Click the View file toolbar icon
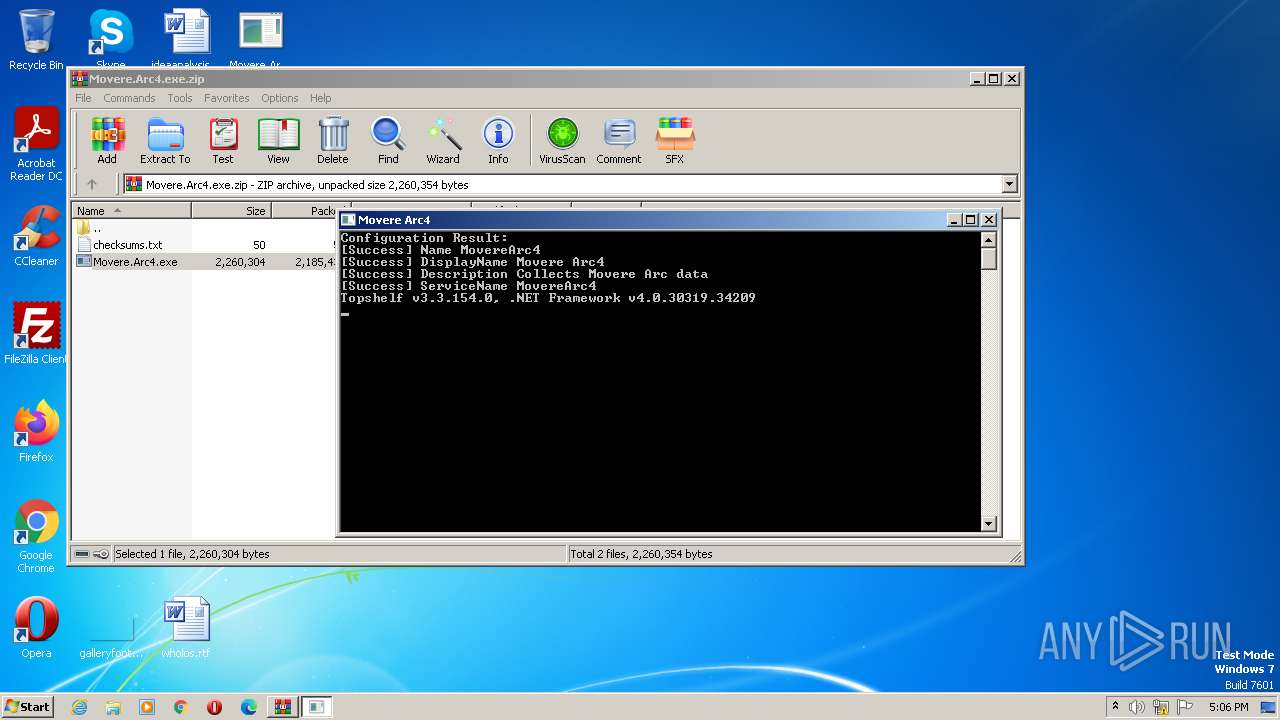 278,141
